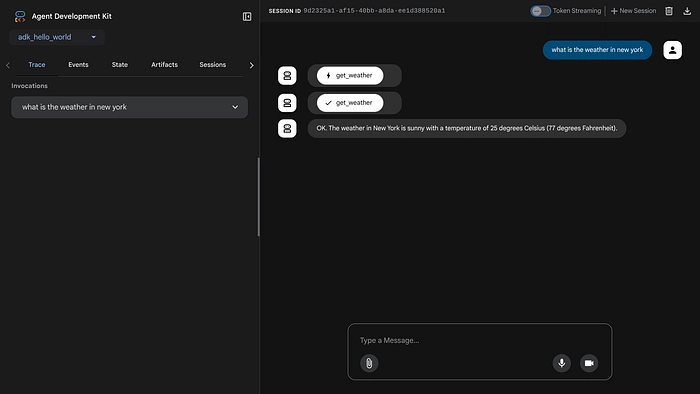Delete the session with the trash icon

(669, 11)
